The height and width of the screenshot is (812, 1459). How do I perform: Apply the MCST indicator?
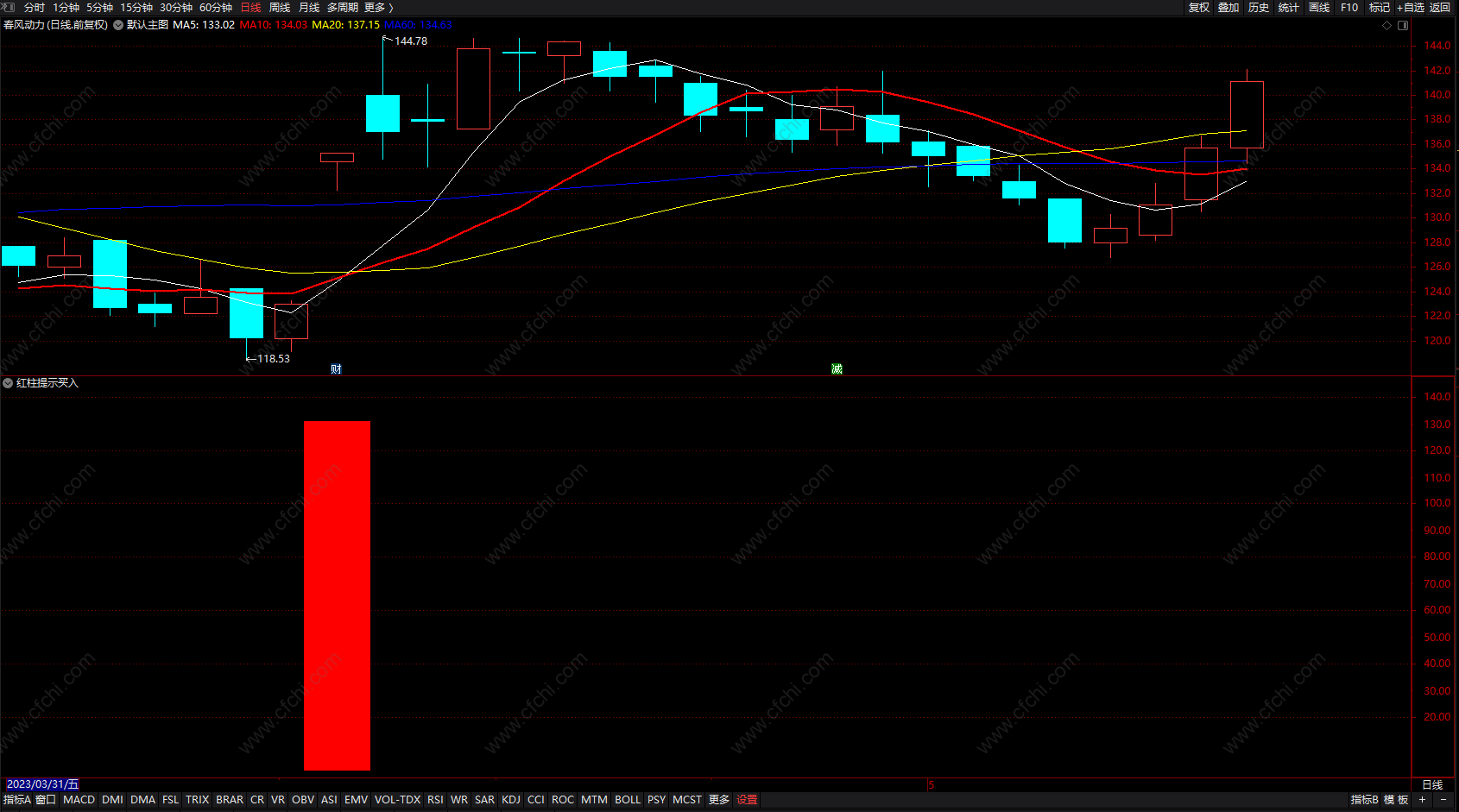(x=687, y=800)
